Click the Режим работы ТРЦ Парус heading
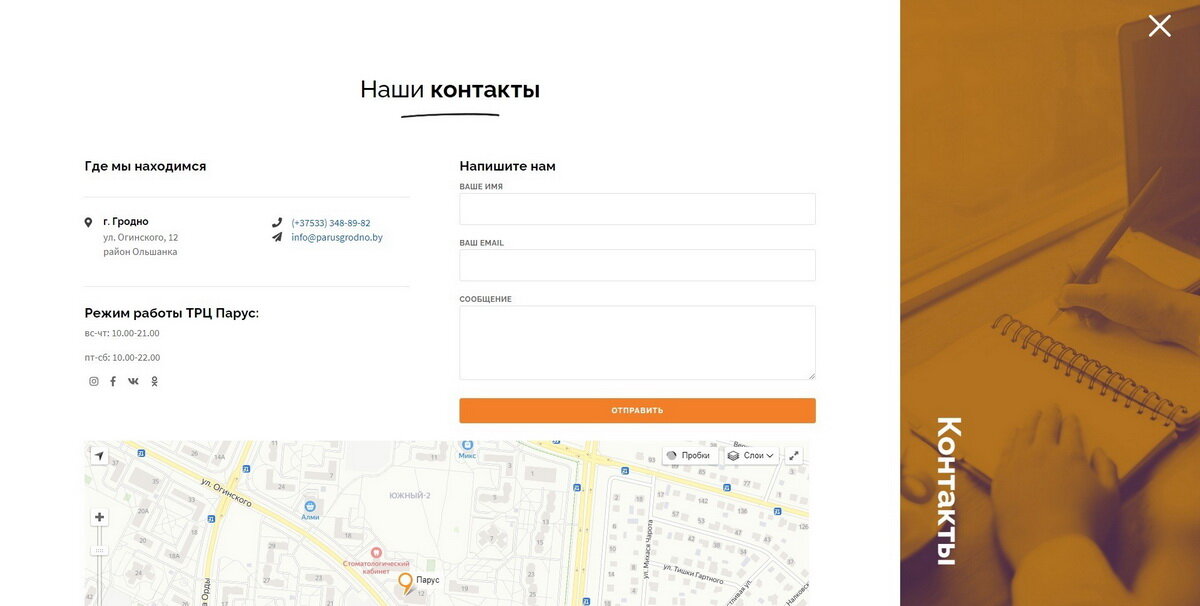Image resolution: width=1200 pixels, height=606 pixels. click(171, 313)
